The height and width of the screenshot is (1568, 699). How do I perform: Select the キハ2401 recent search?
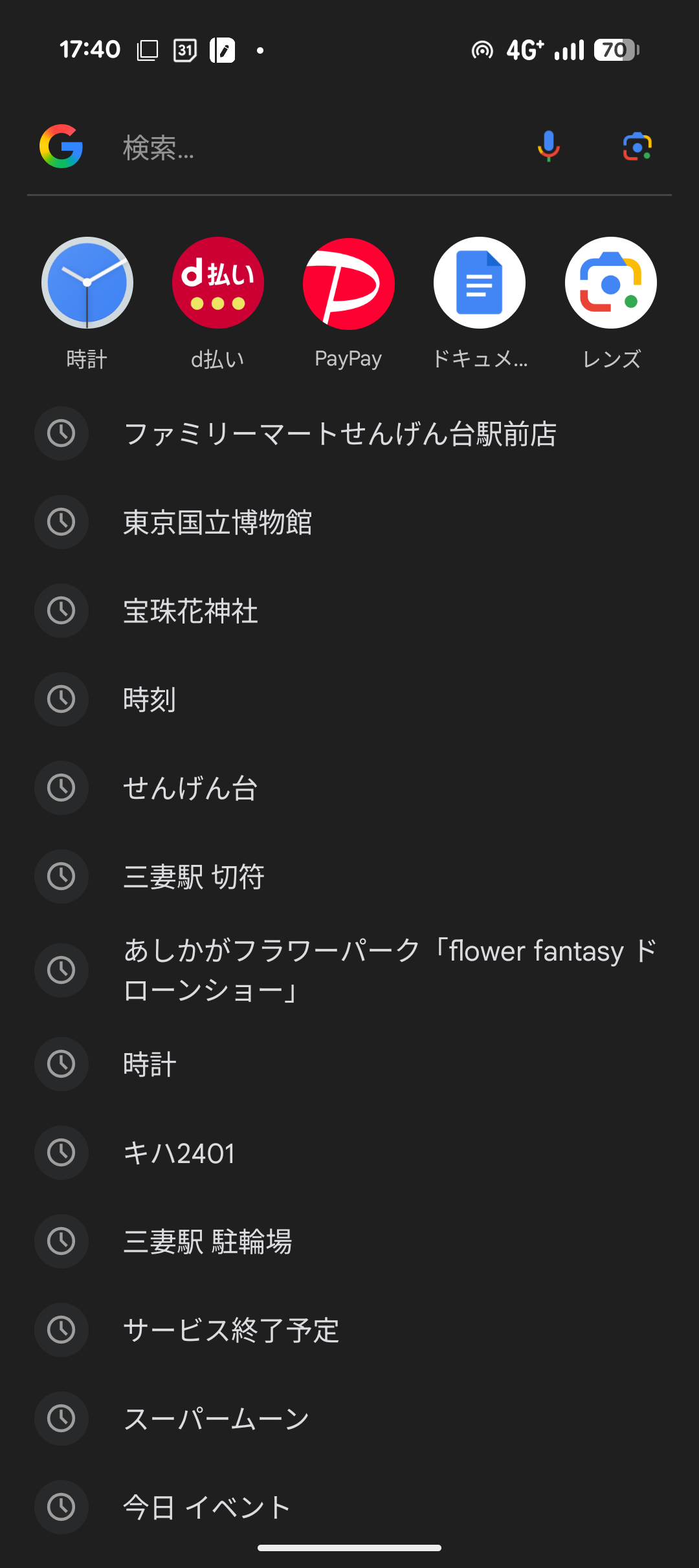(x=179, y=1153)
